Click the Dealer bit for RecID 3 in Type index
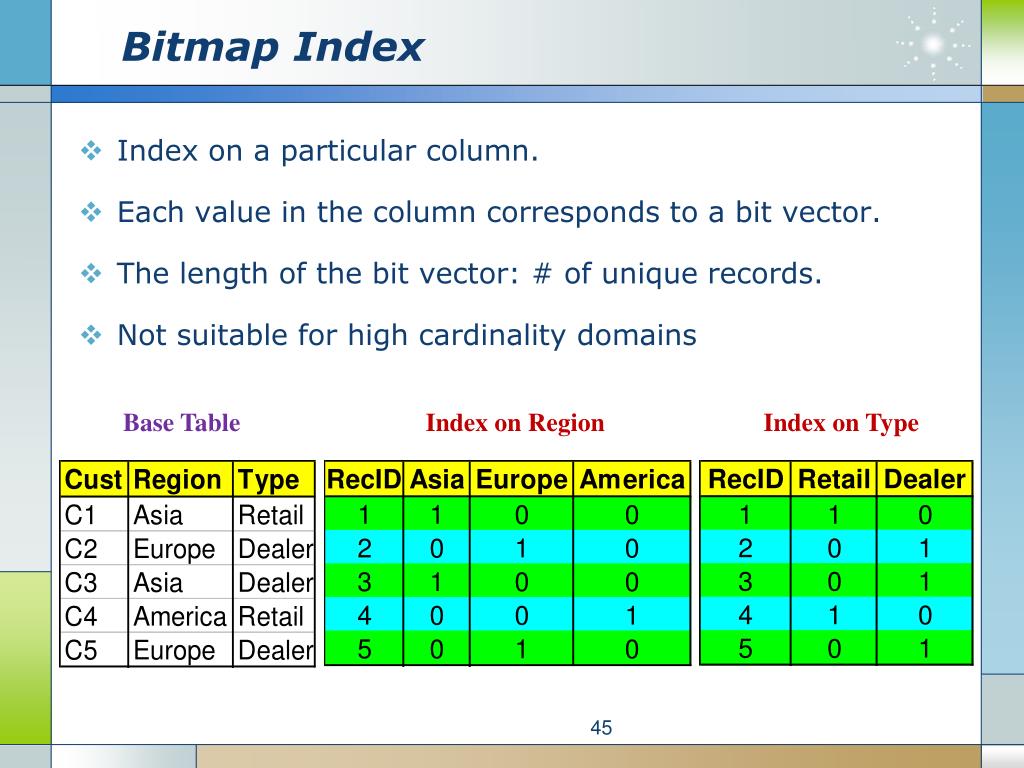Image resolution: width=1024 pixels, height=768 pixels. pos(925,582)
